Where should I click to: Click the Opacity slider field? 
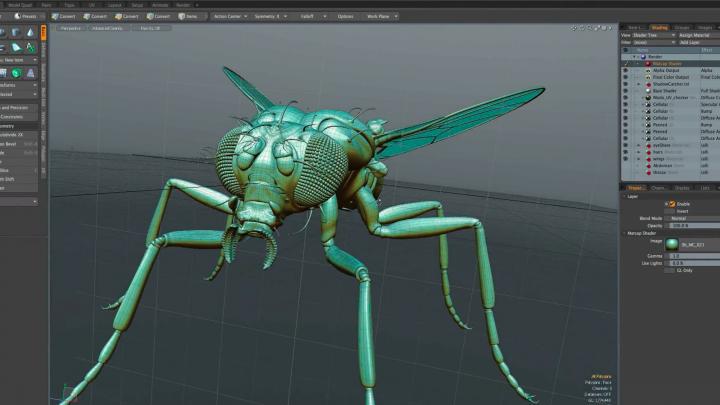coord(690,226)
